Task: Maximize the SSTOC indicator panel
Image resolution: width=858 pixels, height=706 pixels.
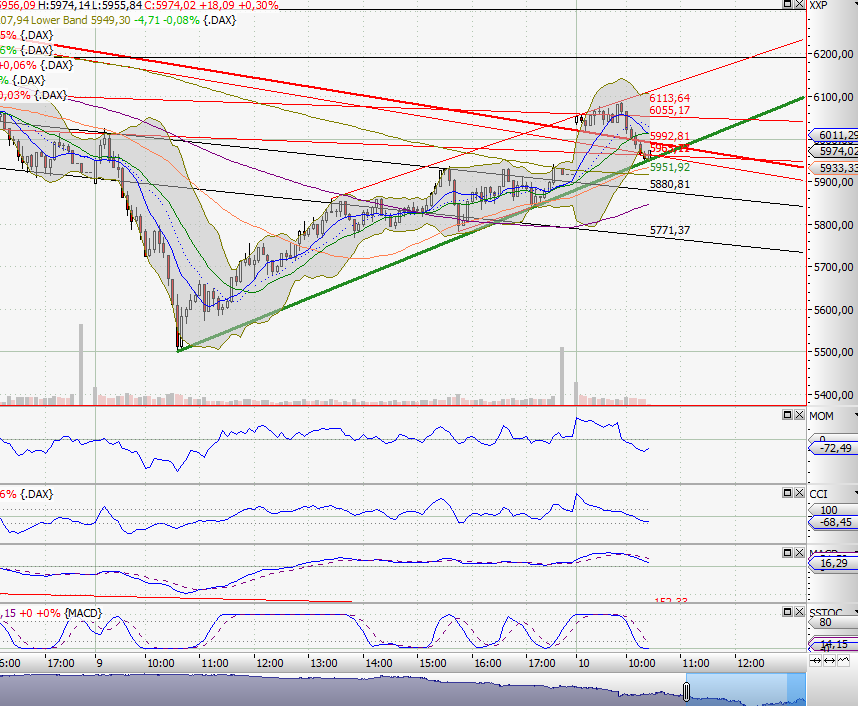Action: pos(787,611)
